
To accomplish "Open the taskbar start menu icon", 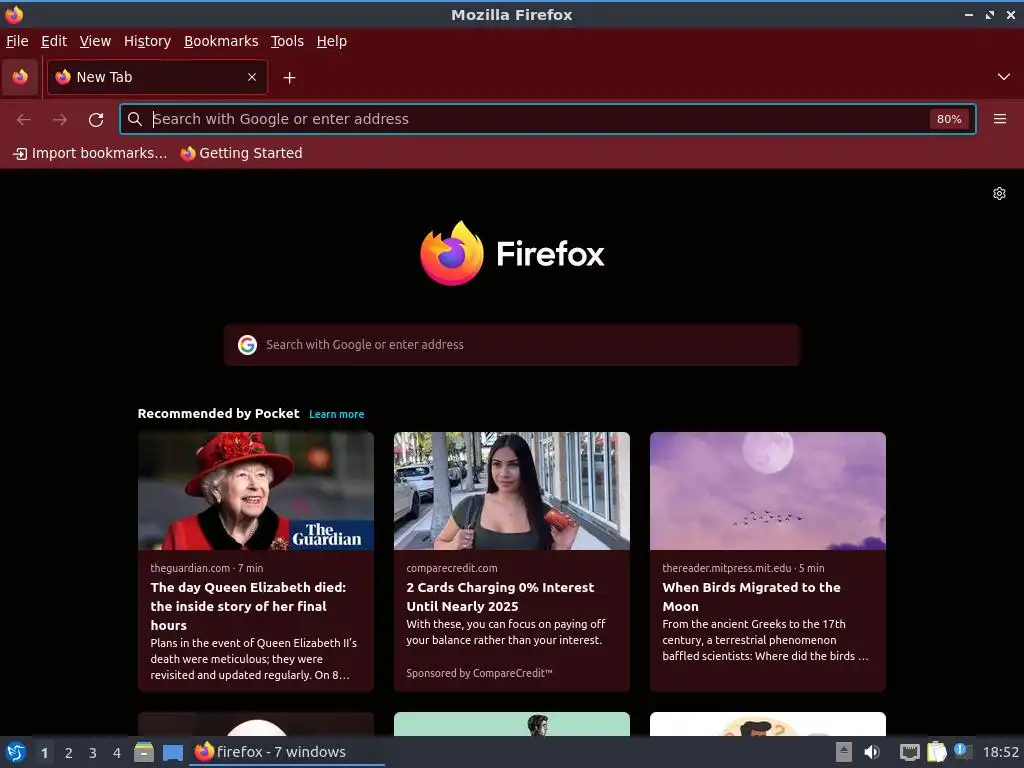I will click(16, 752).
